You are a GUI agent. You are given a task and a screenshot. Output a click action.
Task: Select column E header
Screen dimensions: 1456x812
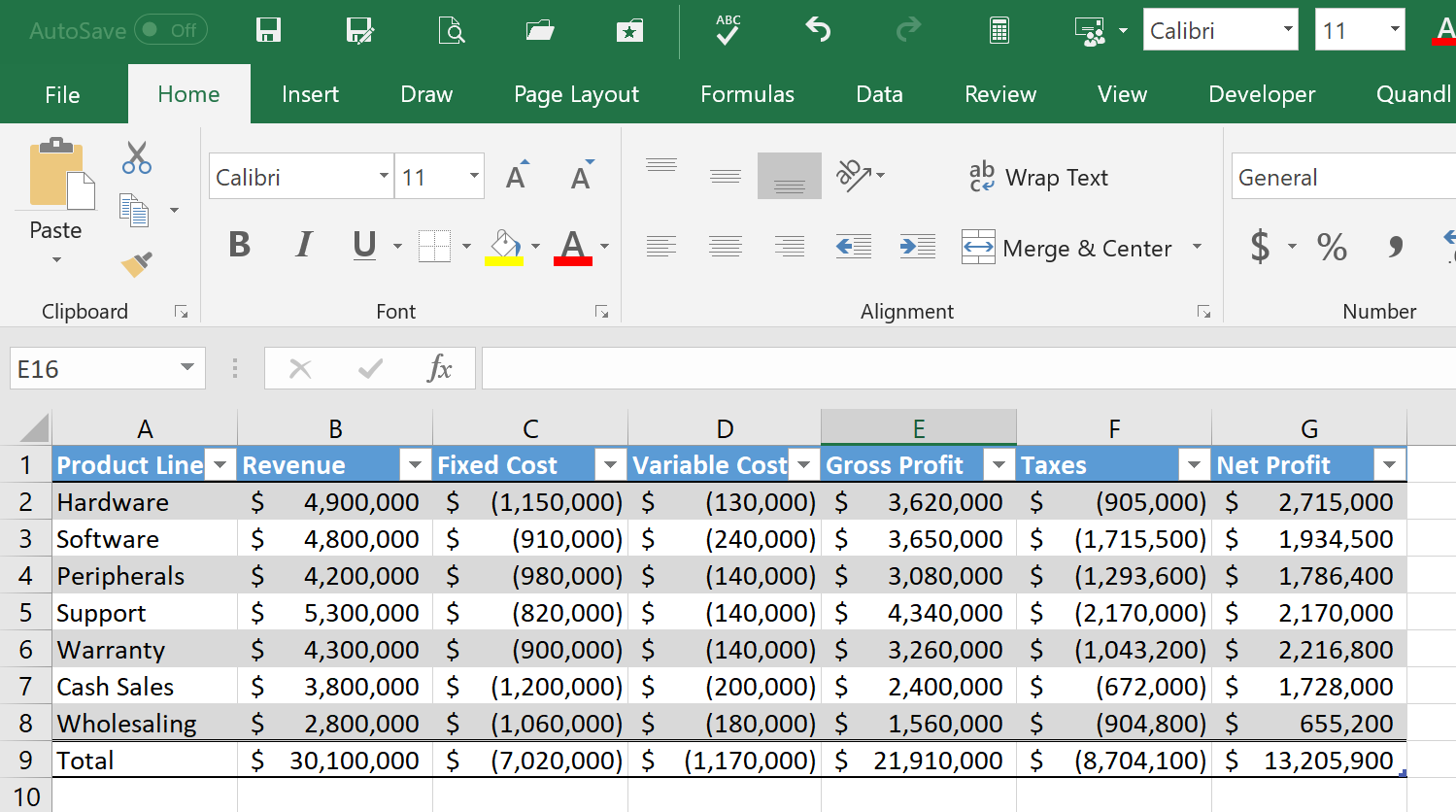919,428
